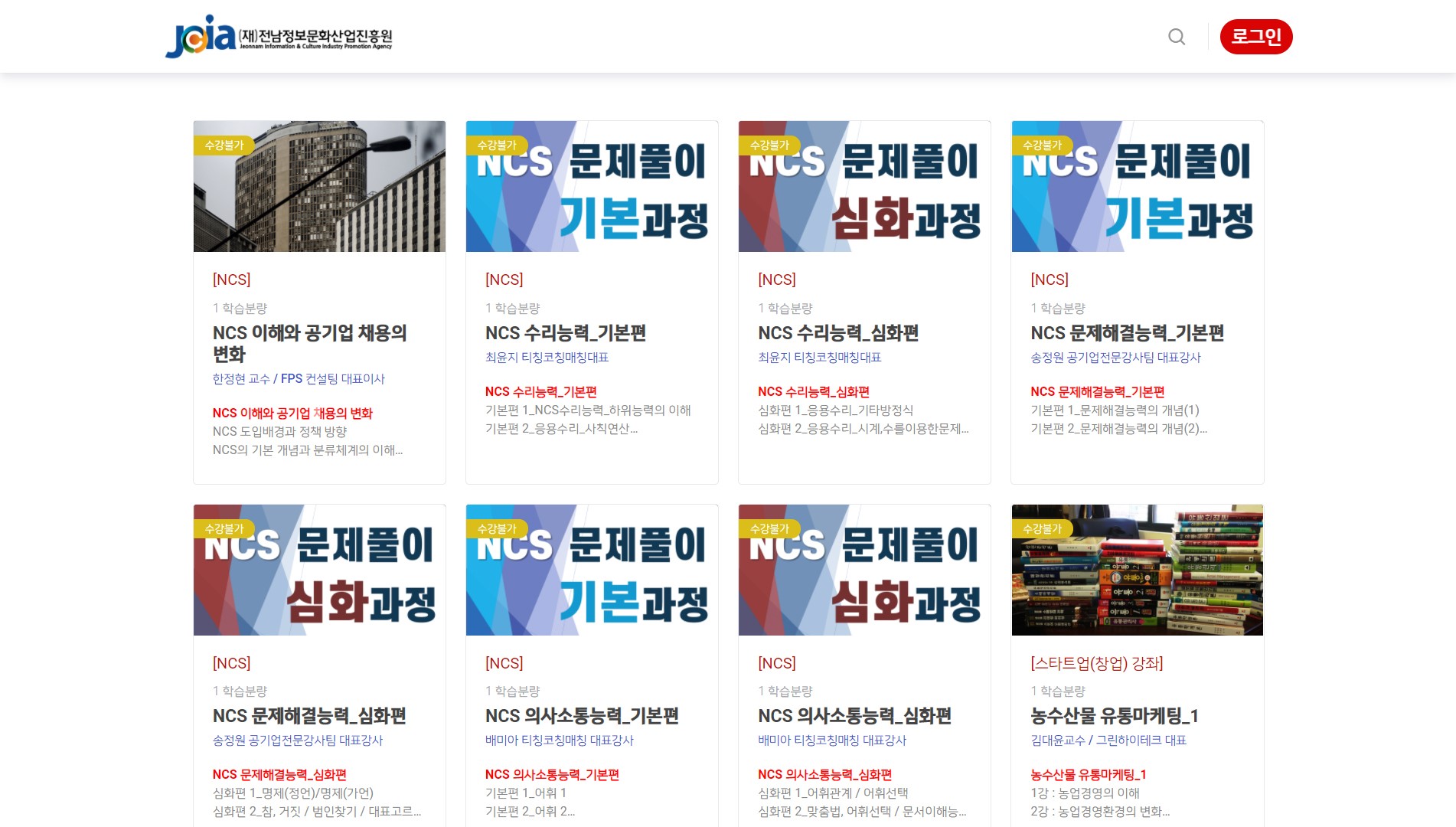Select the NCS 의사소통능력_기본편 title
Image resolution: width=1456 pixels, height=827 pixels.
coord(582,716)
